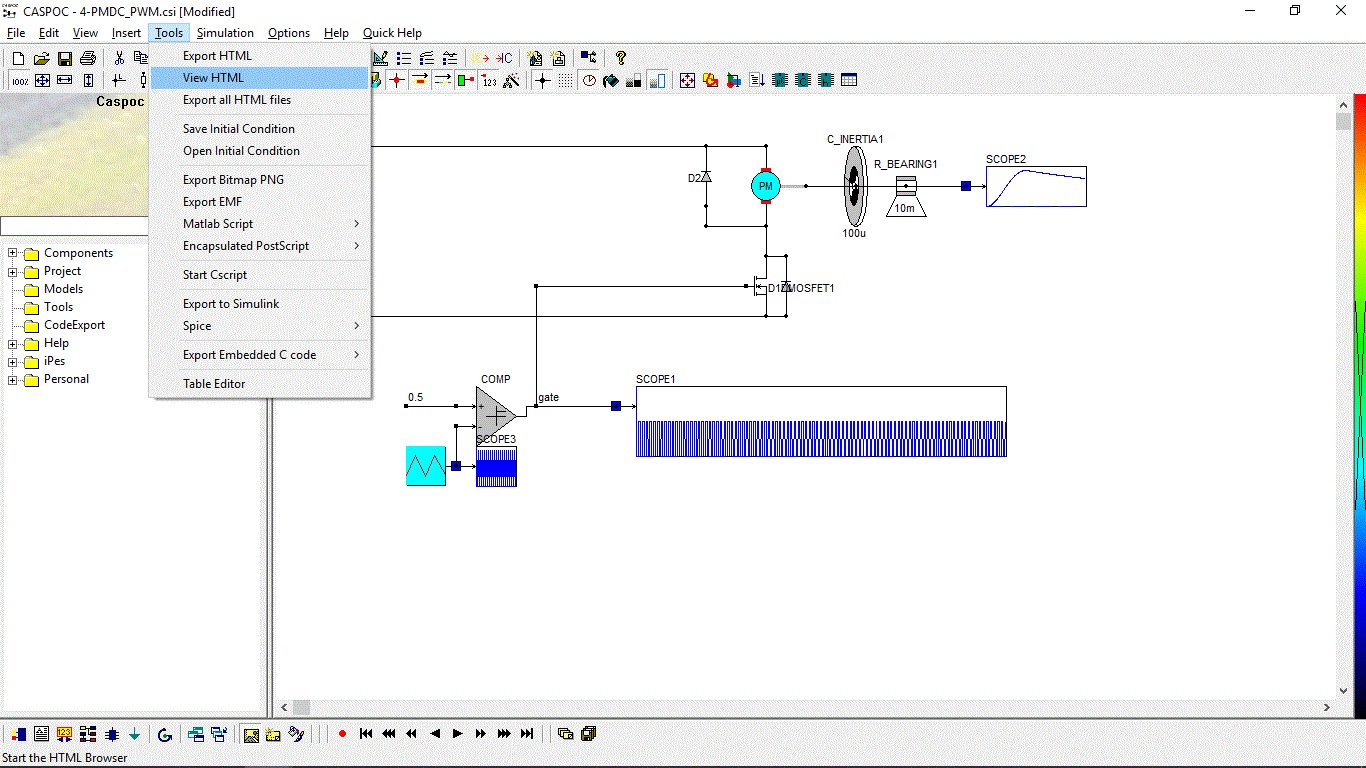Viewport: 1366px width, 768px height.
Task: Click the paint palette brush icon
Action: [295, 734]
